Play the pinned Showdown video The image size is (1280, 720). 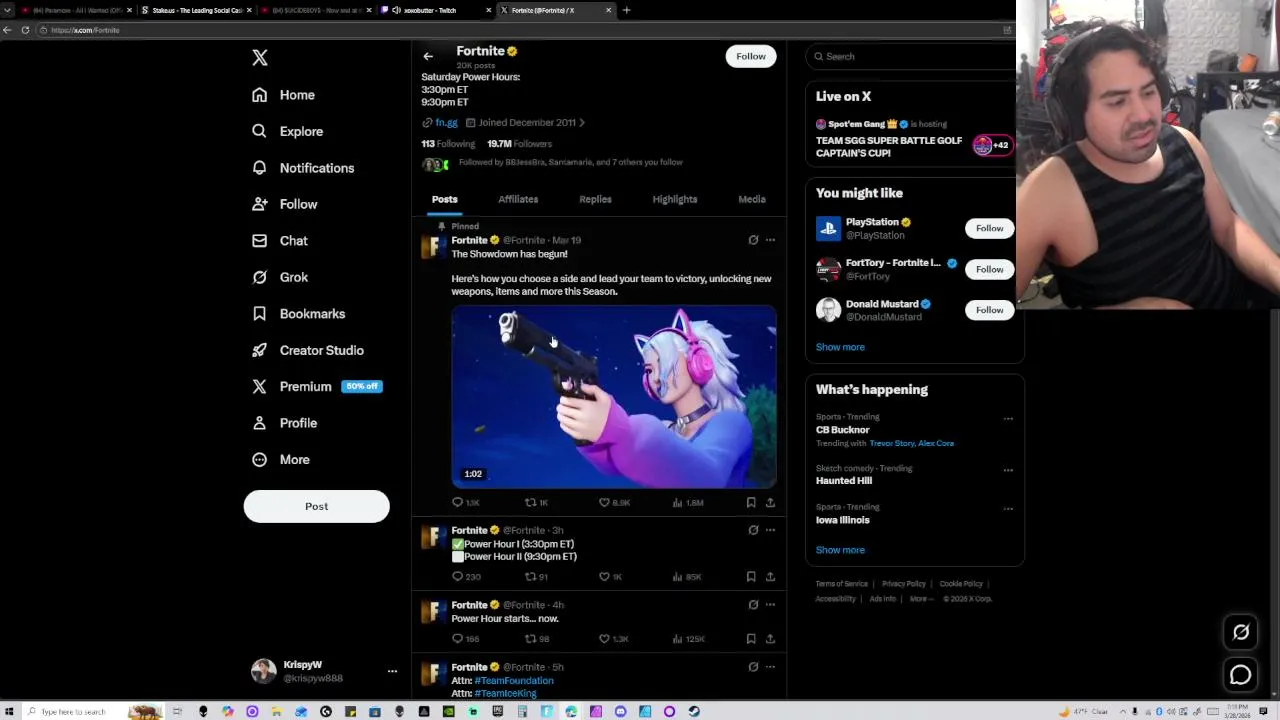tap(614, 397)
